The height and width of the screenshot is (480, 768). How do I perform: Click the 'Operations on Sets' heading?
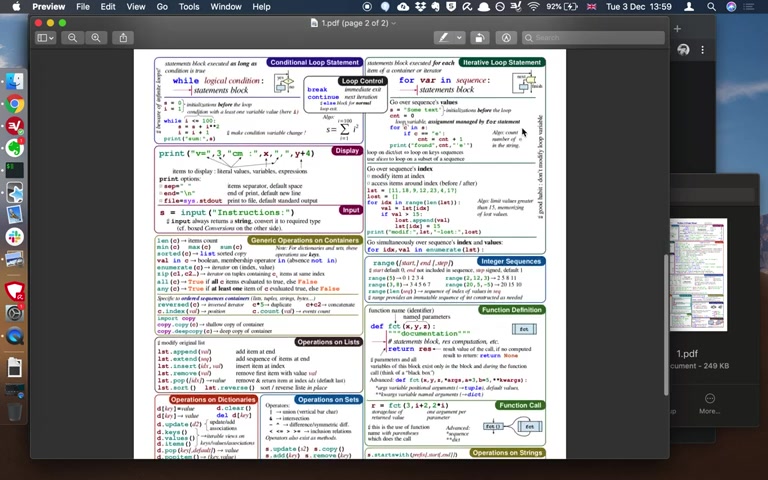(x=328, y=399)
